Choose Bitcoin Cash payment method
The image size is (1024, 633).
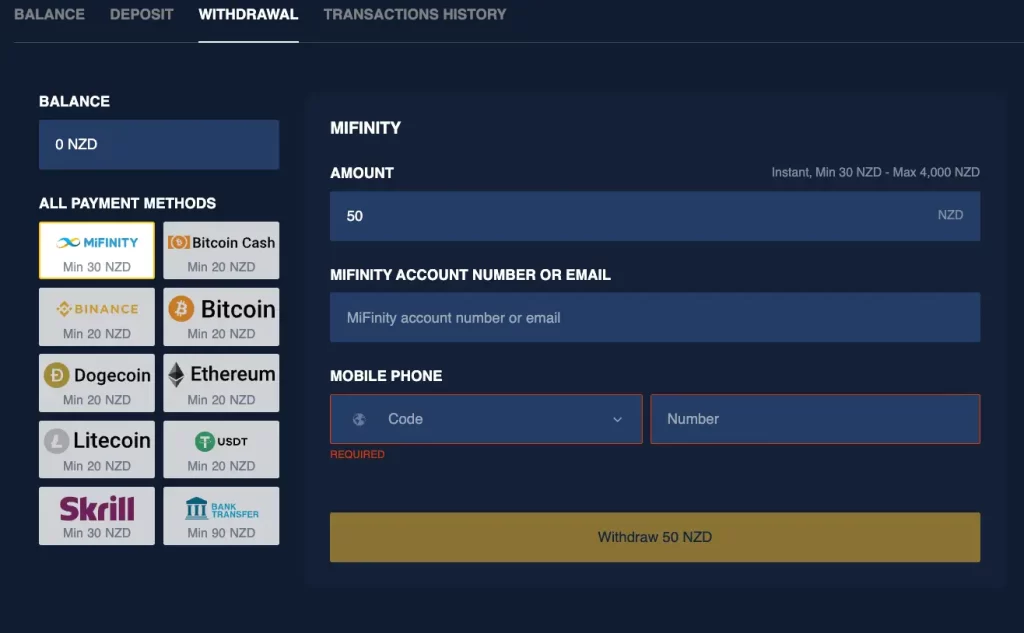(221, 250)
